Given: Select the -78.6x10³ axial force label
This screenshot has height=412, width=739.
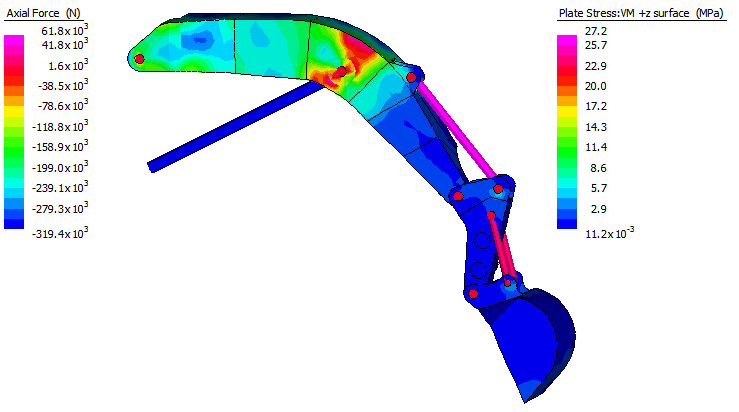Looking at the screenshot, I should pyautogui.click(x=63, y=106).
